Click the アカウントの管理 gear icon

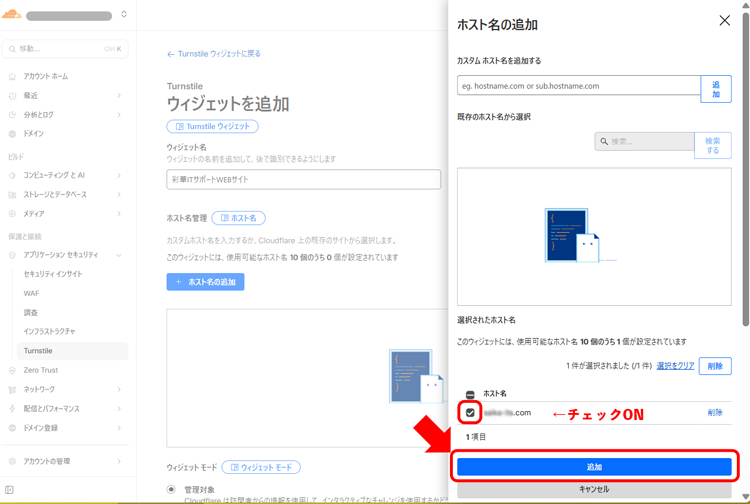(12, 461)
